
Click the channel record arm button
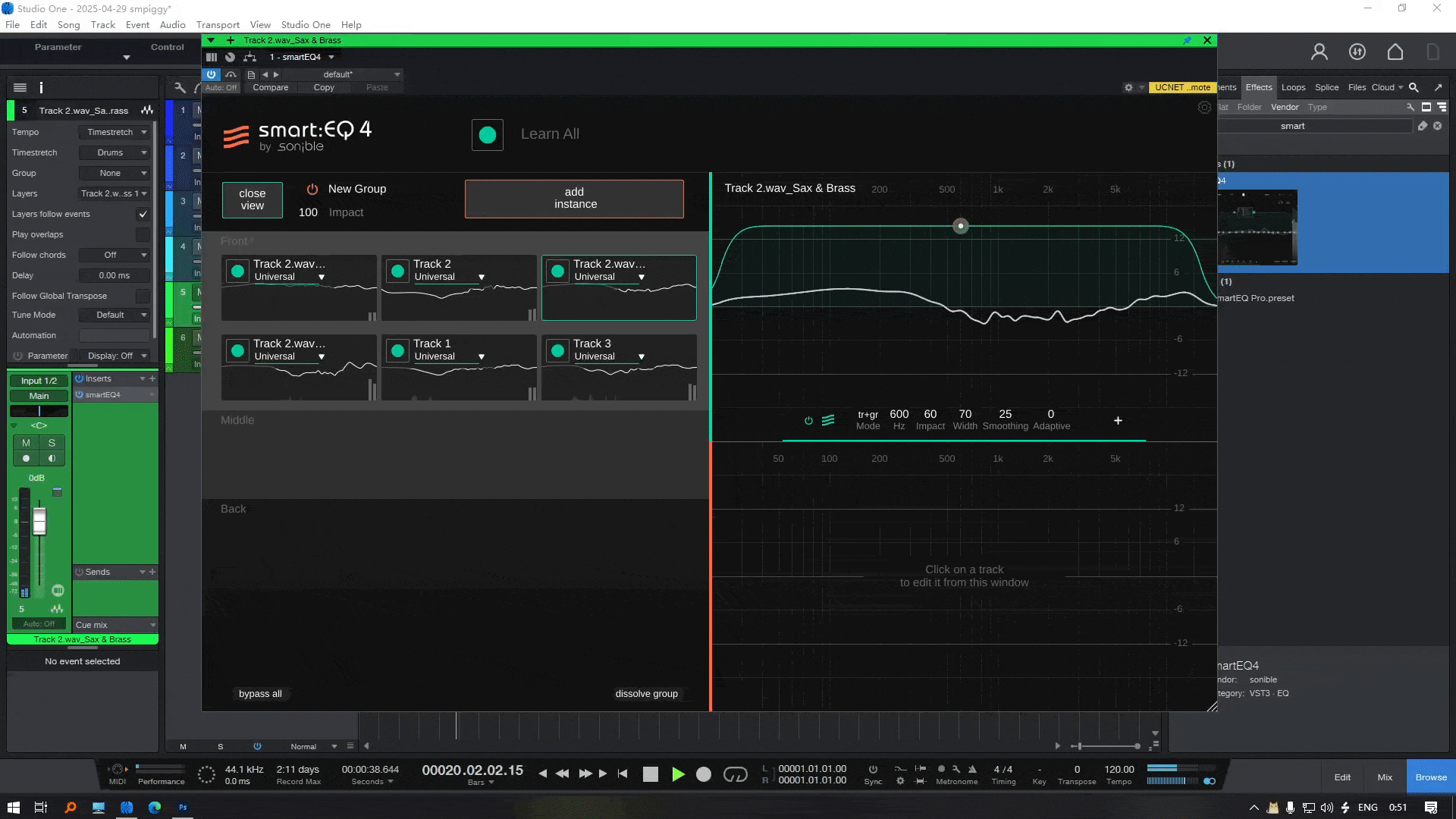click(27, 459)
